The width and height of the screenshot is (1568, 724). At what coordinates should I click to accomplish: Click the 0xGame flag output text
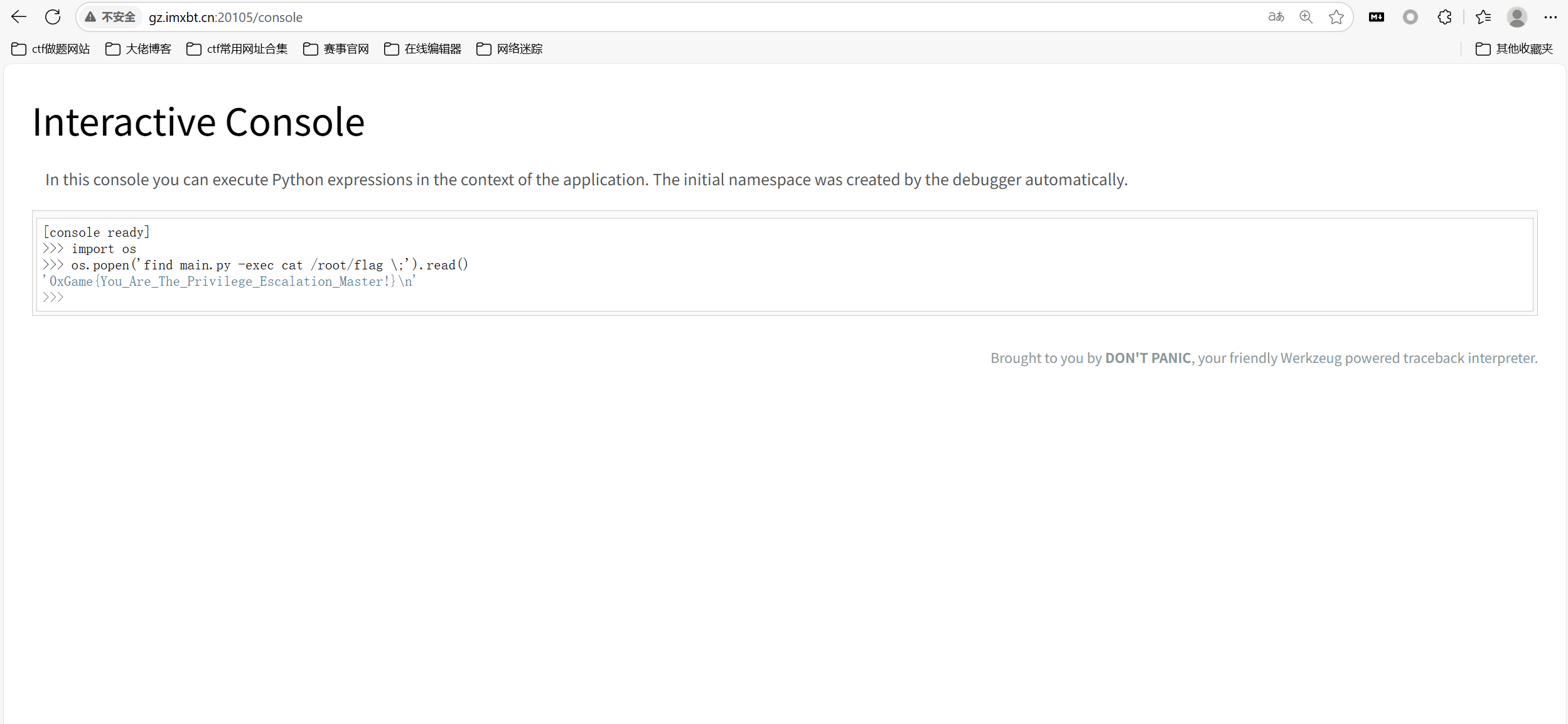[x=229, y=281]
